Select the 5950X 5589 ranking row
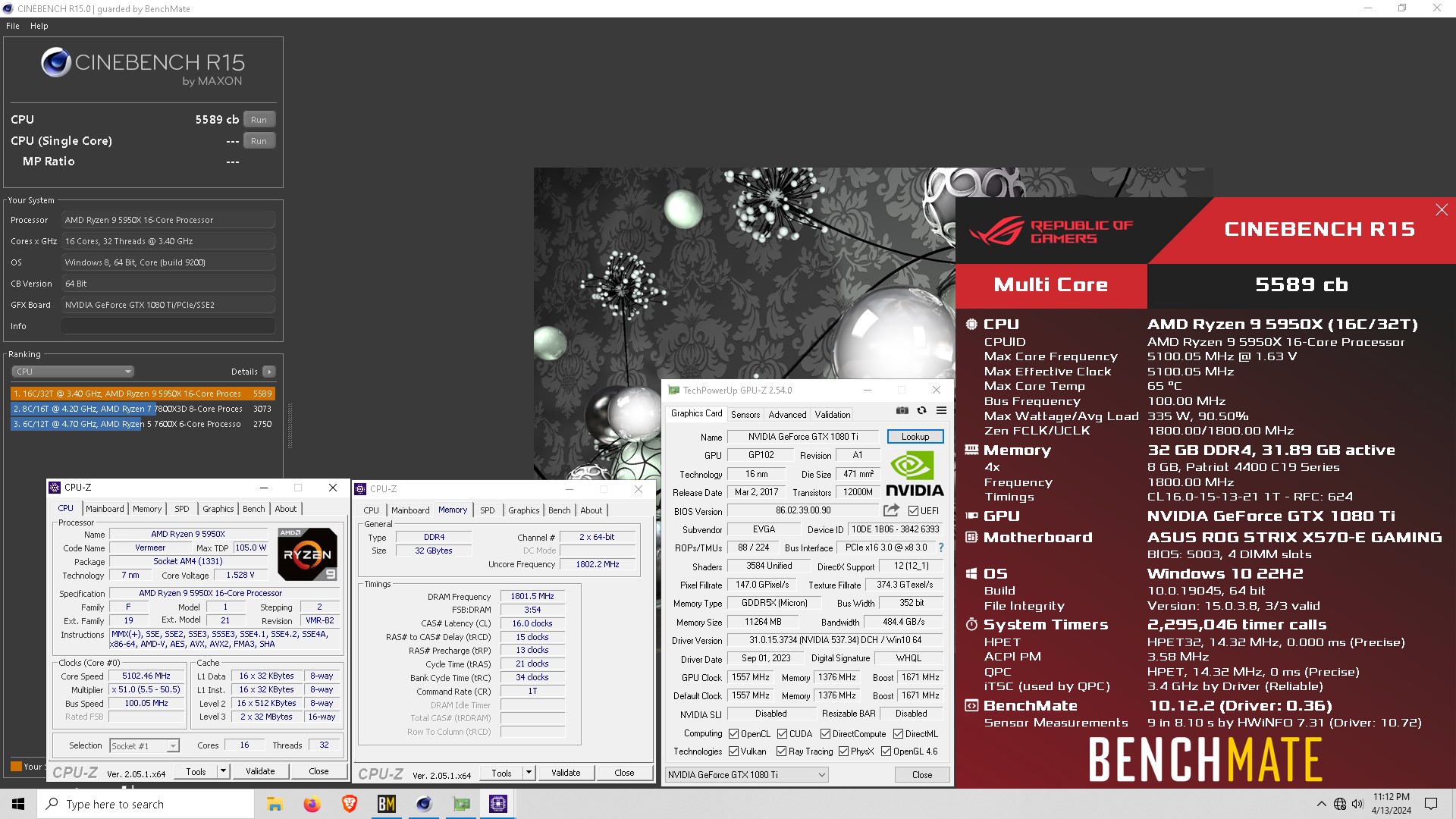1456x819 pixels. (x=143, y=394)
